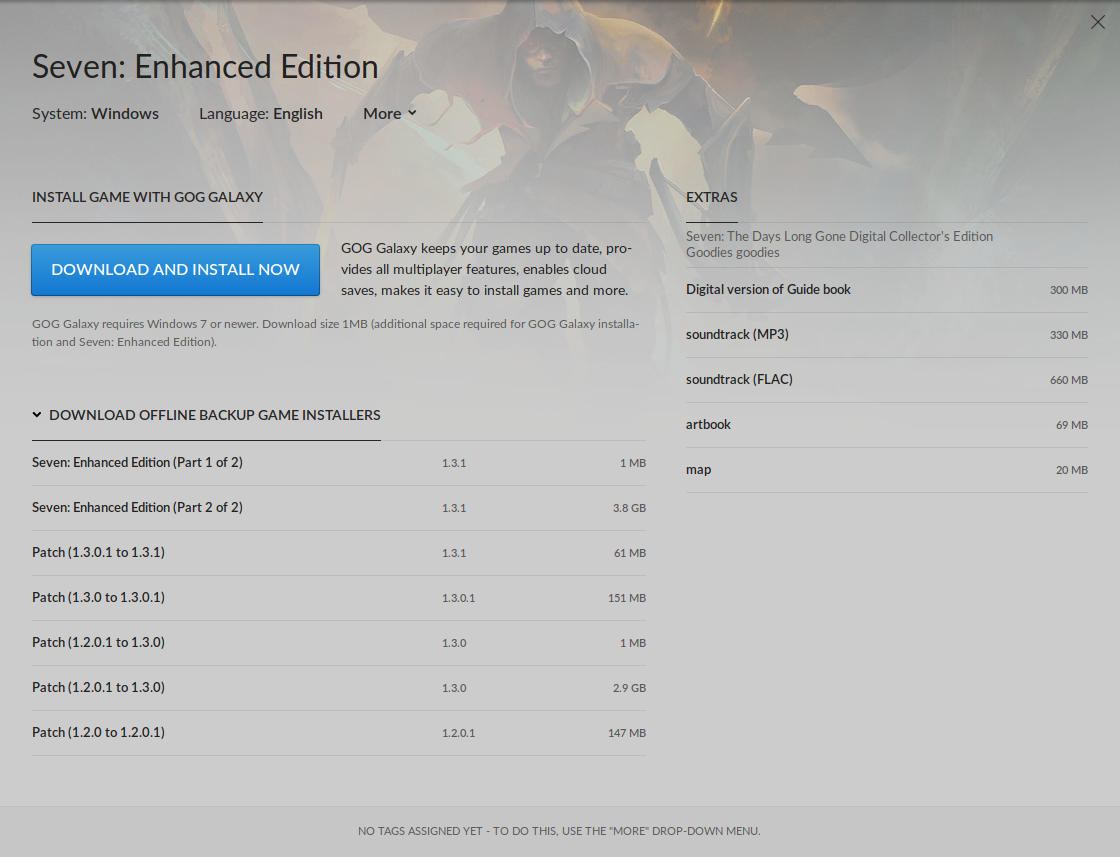Click the Seven: Enhanced Edition title

(x=205, y=66)
